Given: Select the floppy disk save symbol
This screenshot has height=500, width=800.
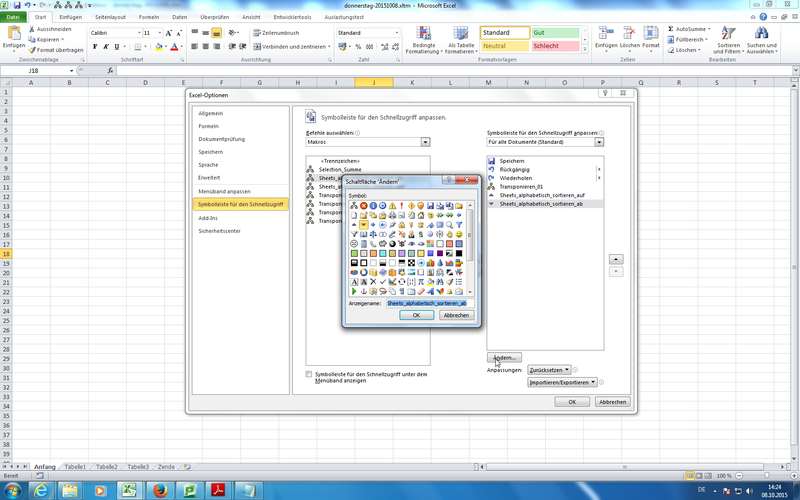Looking at the screenshot, I should point(430,206).
